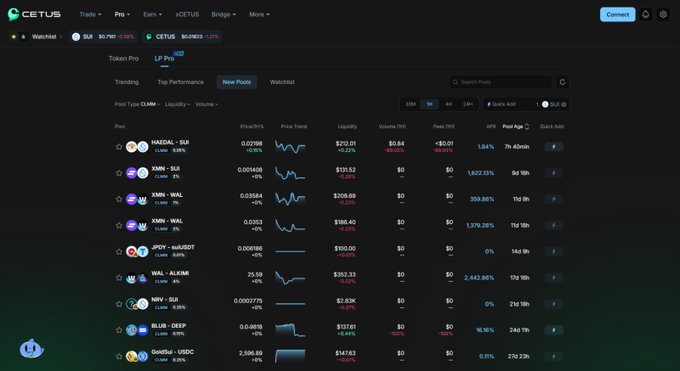Expand the Volume filter
The image size is (680, 371).
pos(206,104)
